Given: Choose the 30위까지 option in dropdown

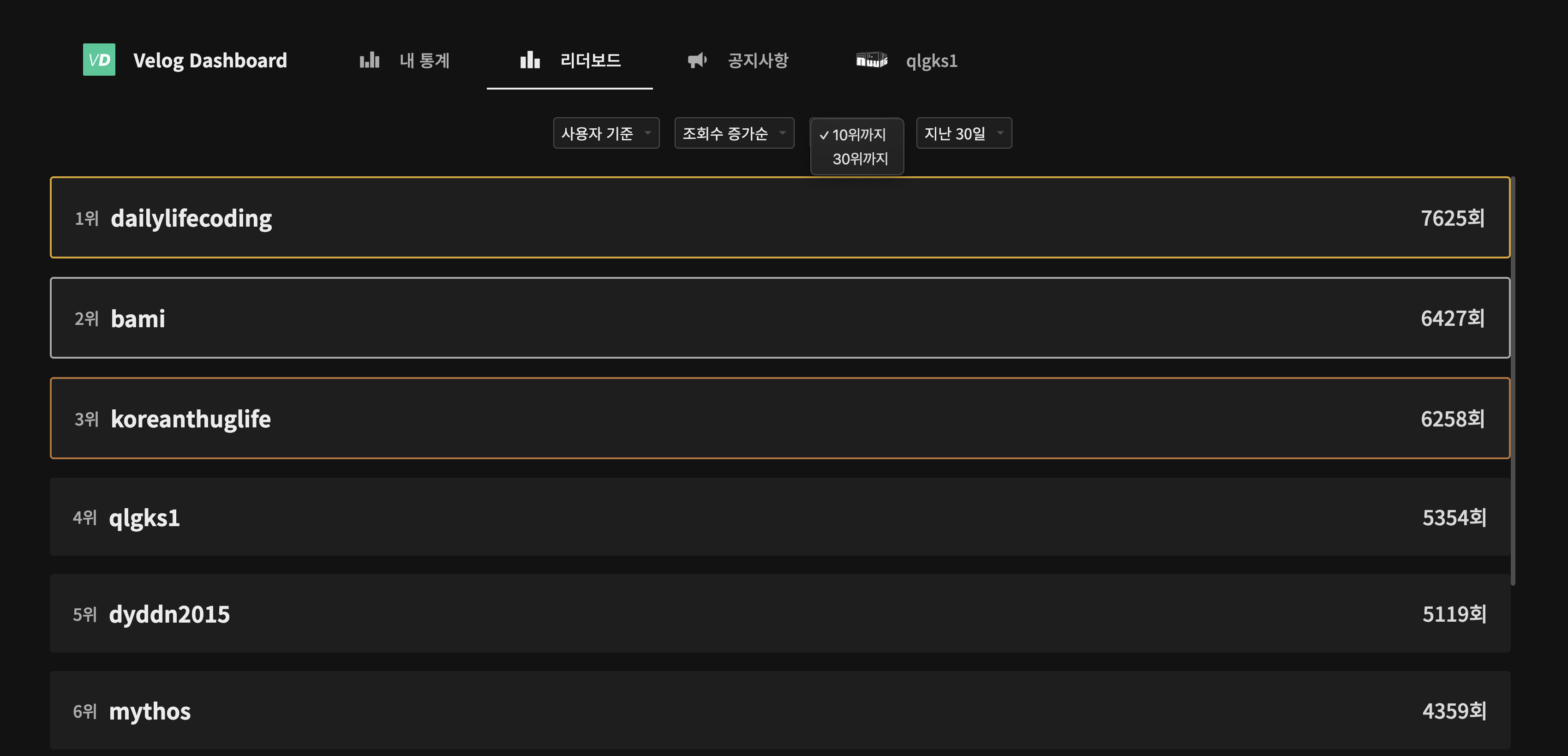Looking at the screenshot, I should (x=860, y=159).
